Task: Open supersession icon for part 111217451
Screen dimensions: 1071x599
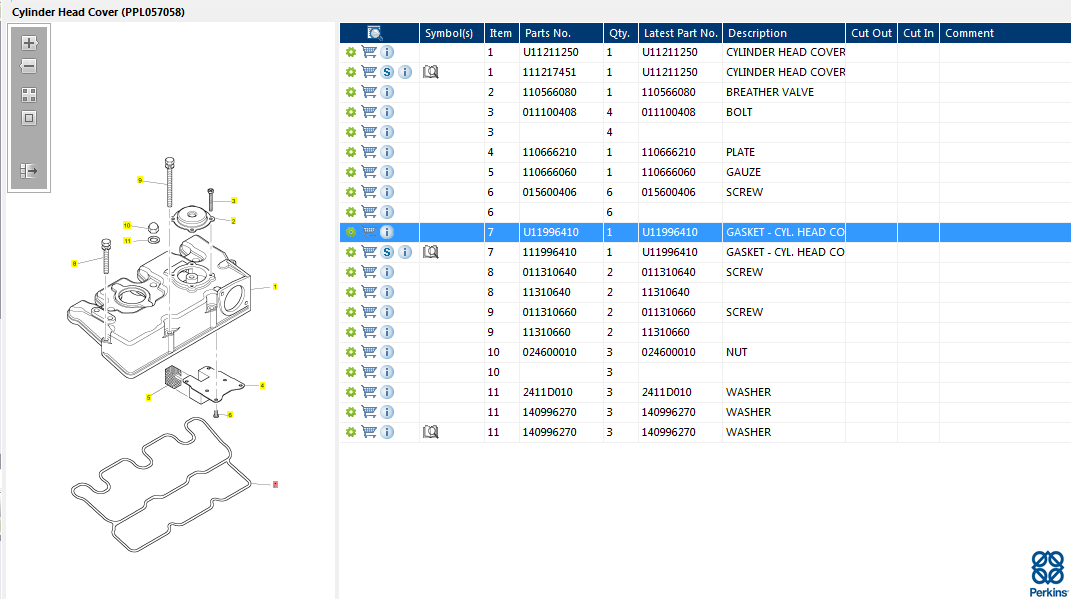Action: (387, 72)
